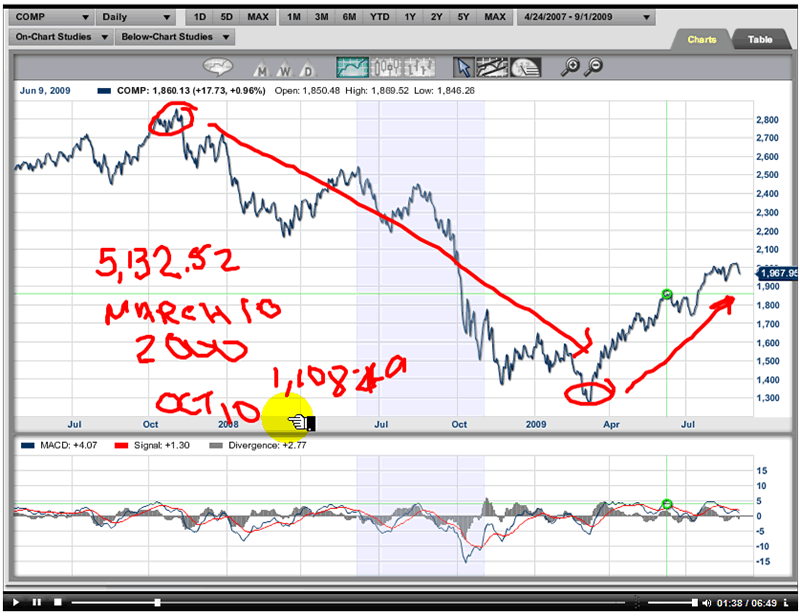This screenshot has width=800, height=616.
Task: Stop the video playback
Action: (x=58, y=603)
